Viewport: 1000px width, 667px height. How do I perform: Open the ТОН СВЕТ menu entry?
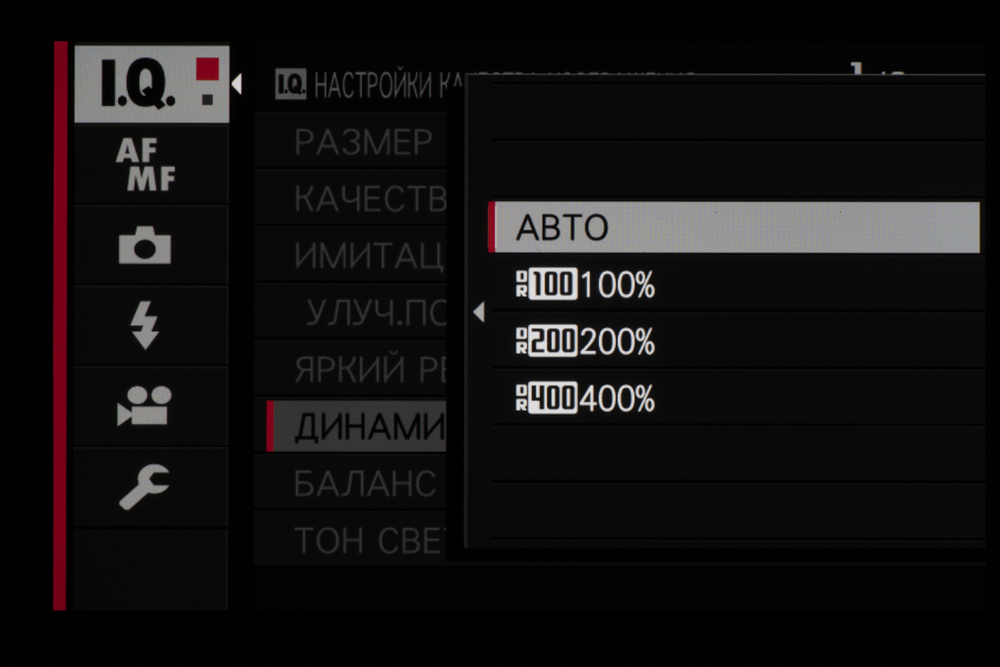(368, 541)
